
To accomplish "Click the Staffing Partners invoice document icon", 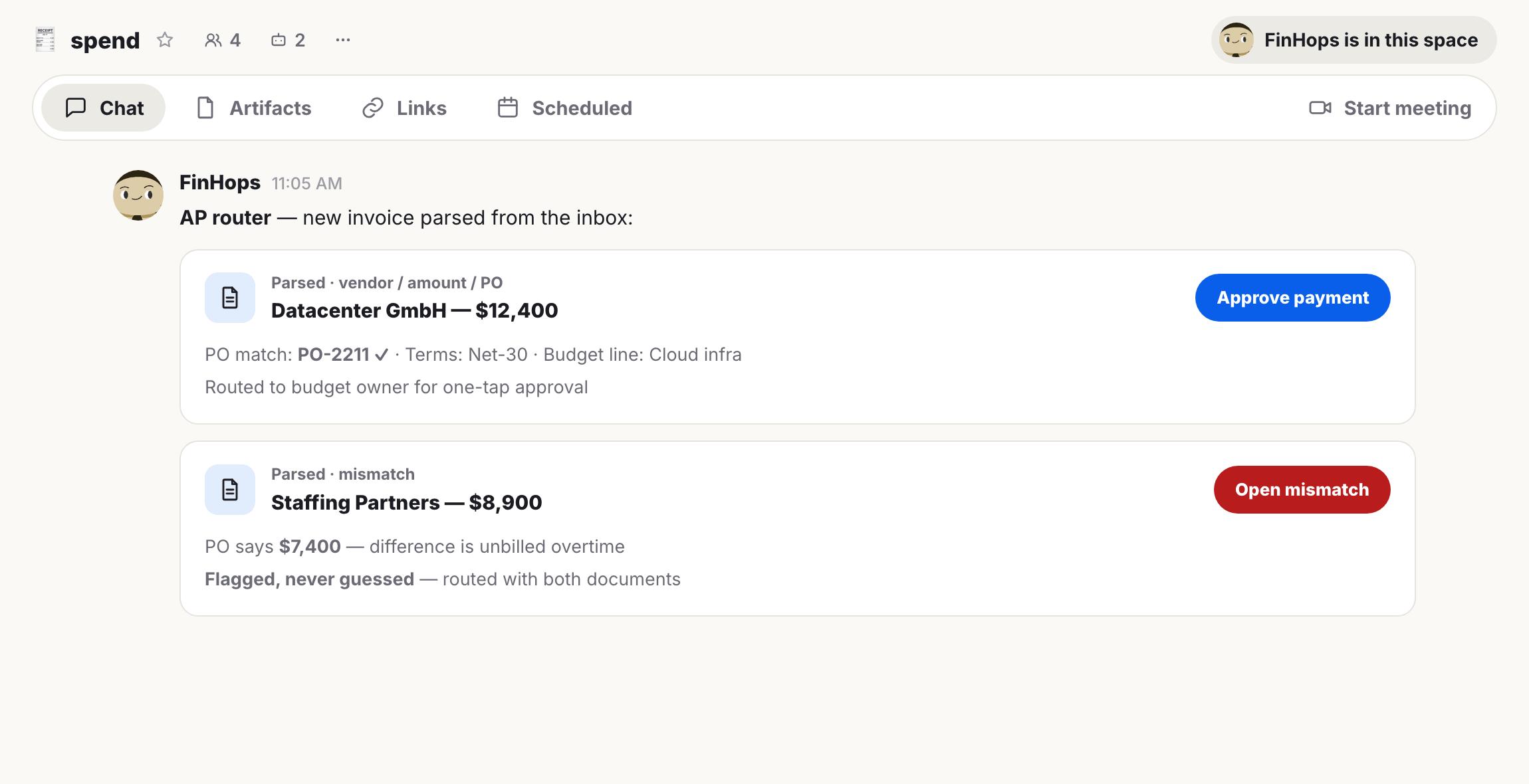I will 230,490.
